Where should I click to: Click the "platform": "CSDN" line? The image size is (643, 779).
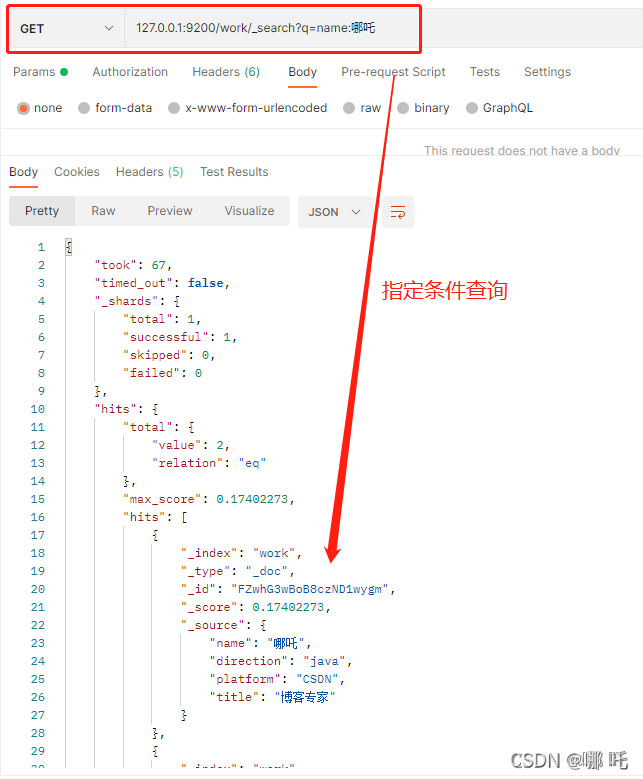(x=277, y=679)
